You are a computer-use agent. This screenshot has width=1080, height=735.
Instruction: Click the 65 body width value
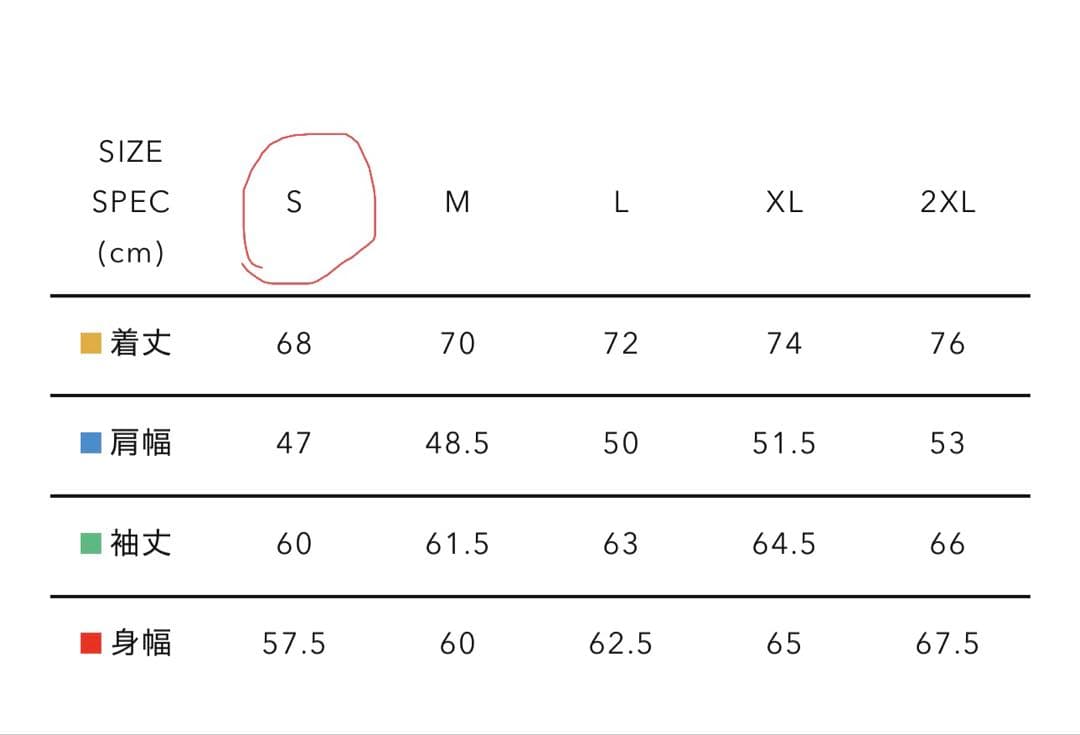(784, 644)
